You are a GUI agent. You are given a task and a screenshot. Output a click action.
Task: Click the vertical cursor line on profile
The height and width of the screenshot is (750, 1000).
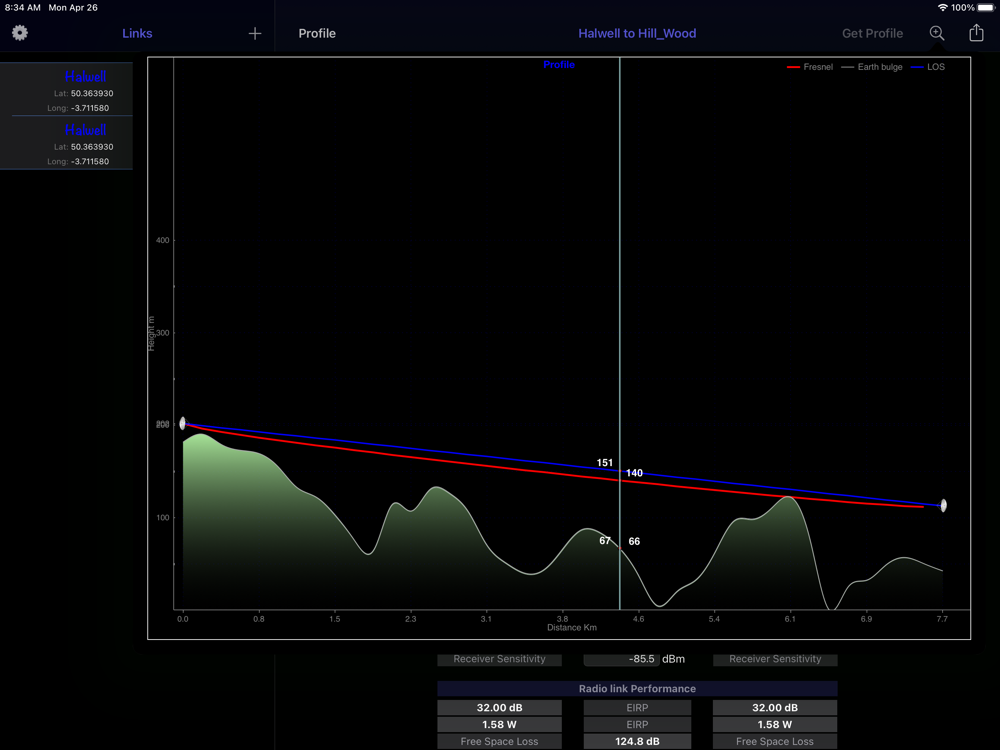[619, 333]
